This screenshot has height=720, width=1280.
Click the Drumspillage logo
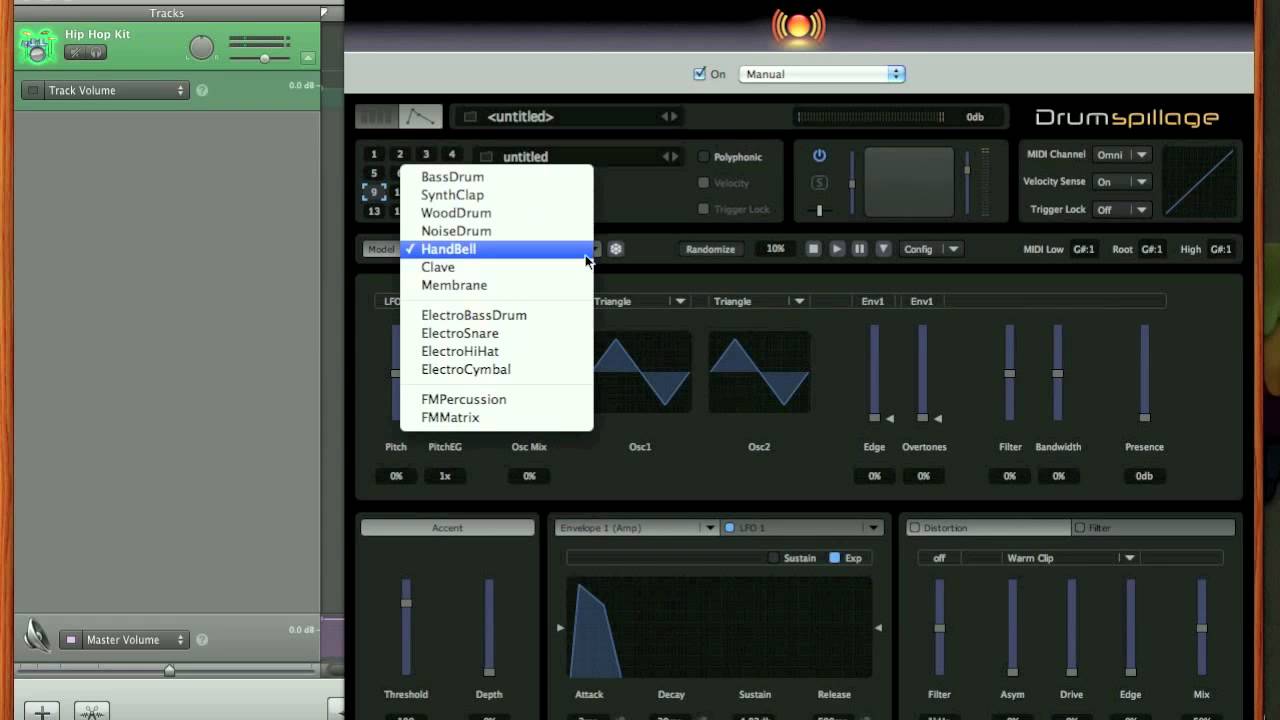tap(1127, 118)
